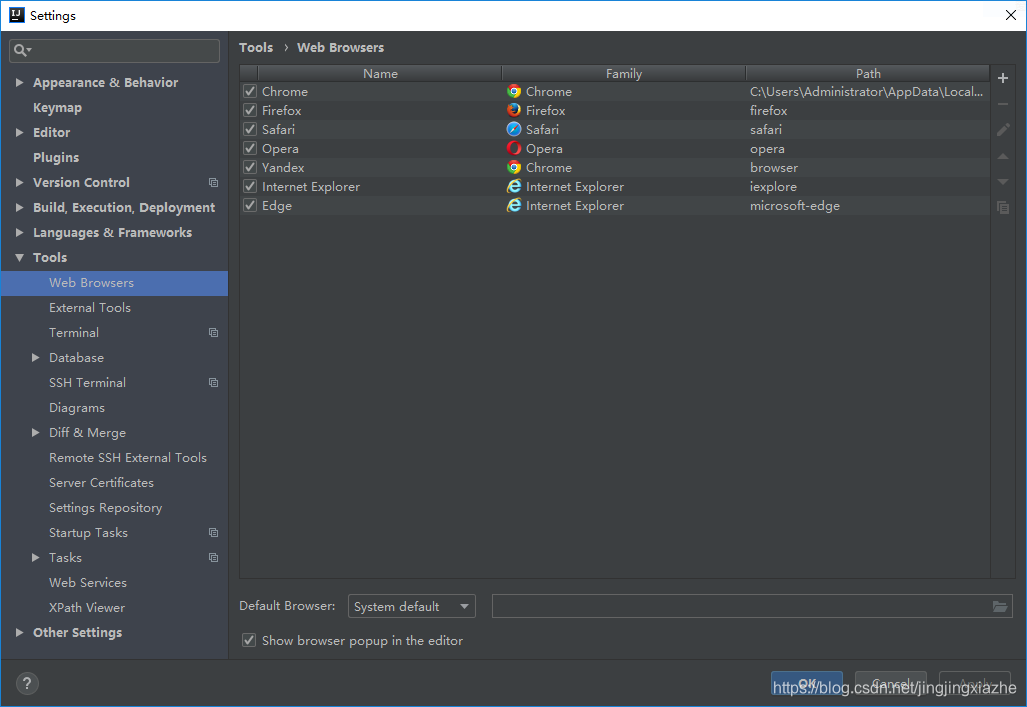Viewport: 1027px width, 707px height.
Task: Click the Cancel button
Action: tap(891, 683)
